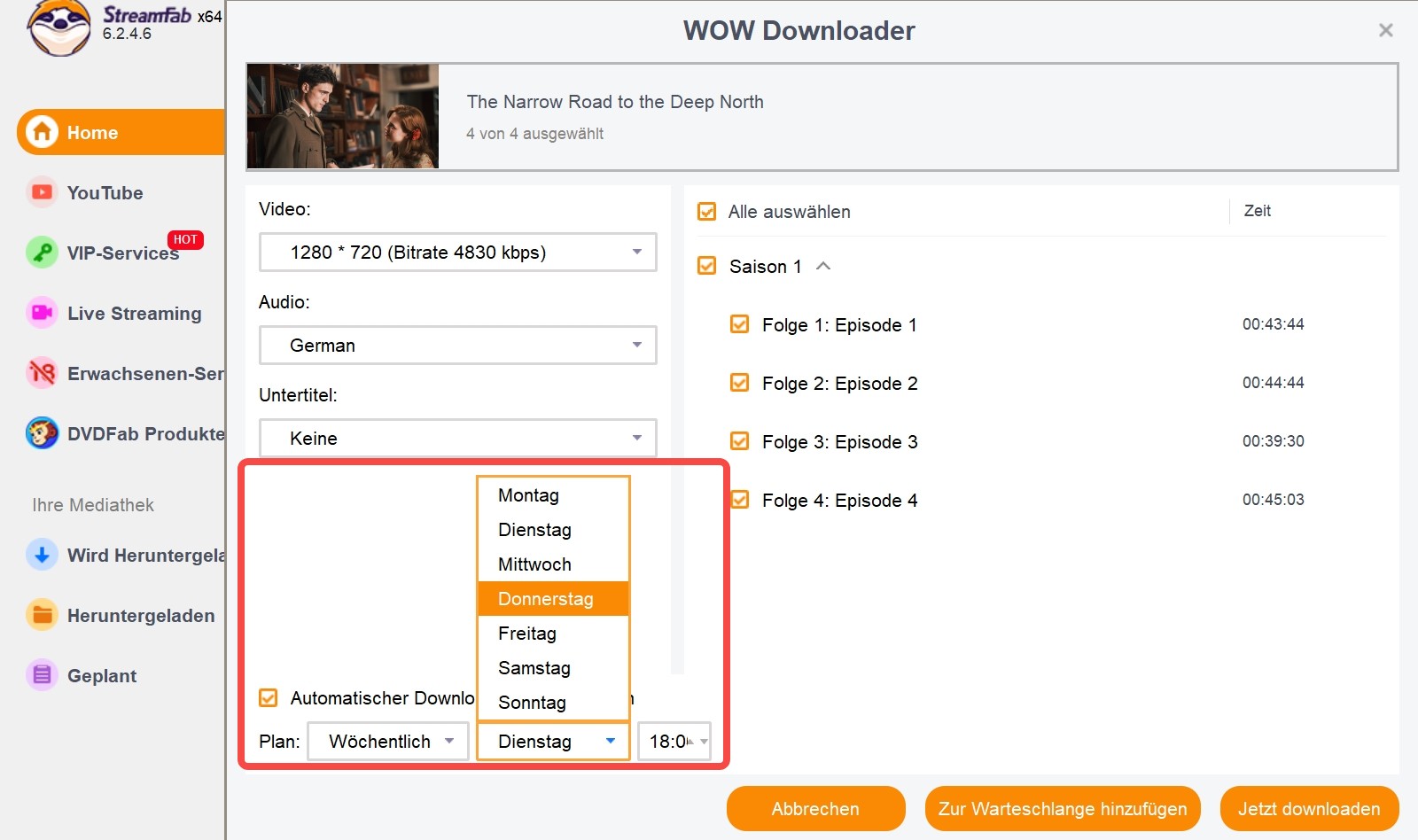Collapse the Saison 1 chevron
1418x840 pixels.
point(823,265)
